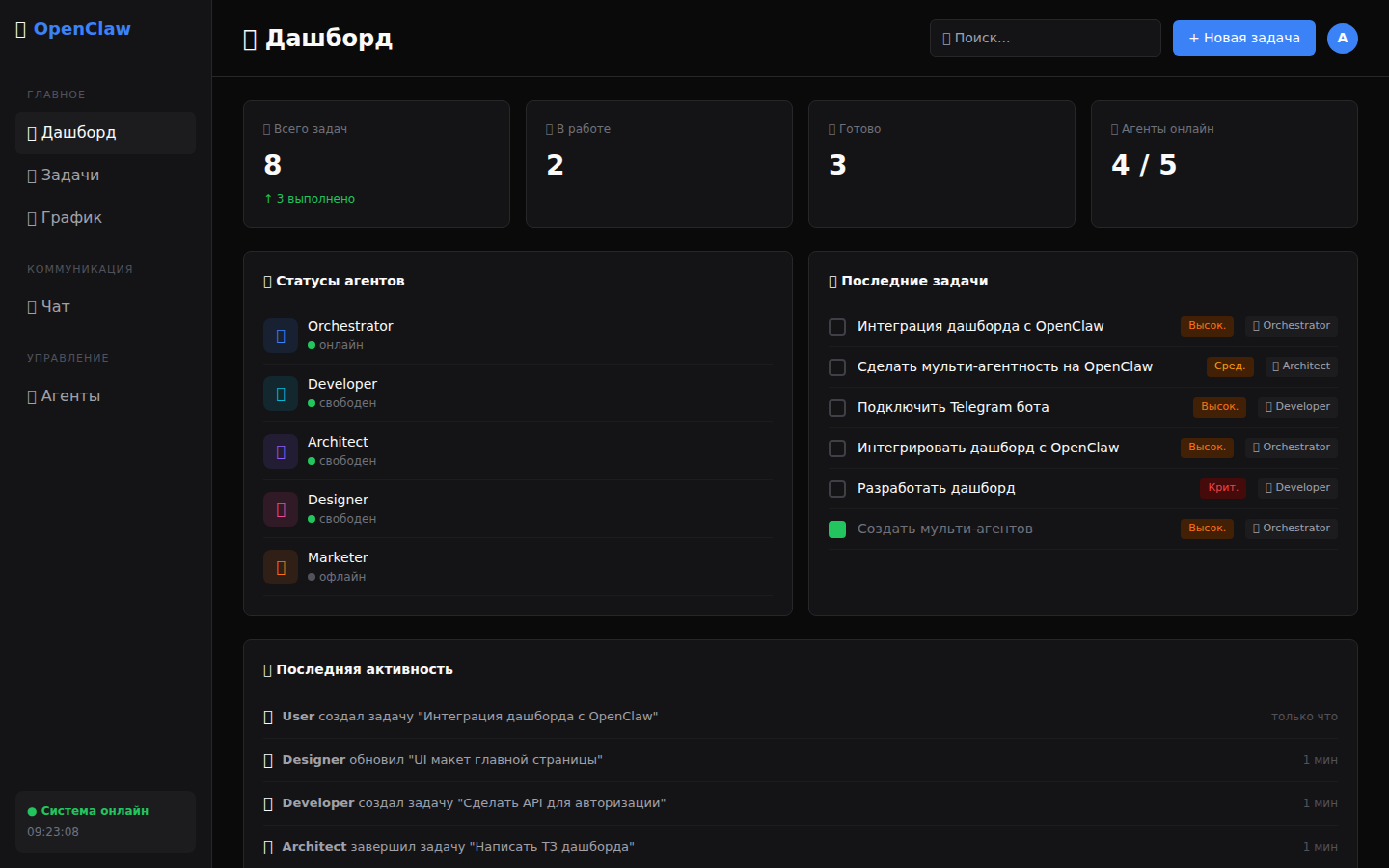This screenshot has width=1389, height=868.
Task: Click '3 выполнено' indicator text
Action: [310, 199]
